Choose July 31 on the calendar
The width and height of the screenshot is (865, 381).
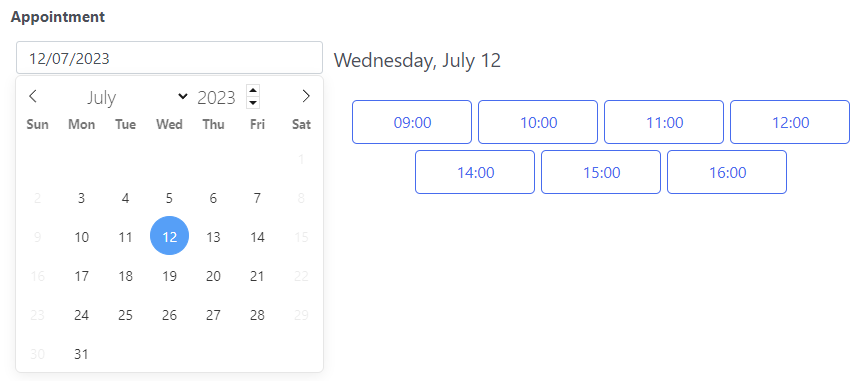pos(82,354)
